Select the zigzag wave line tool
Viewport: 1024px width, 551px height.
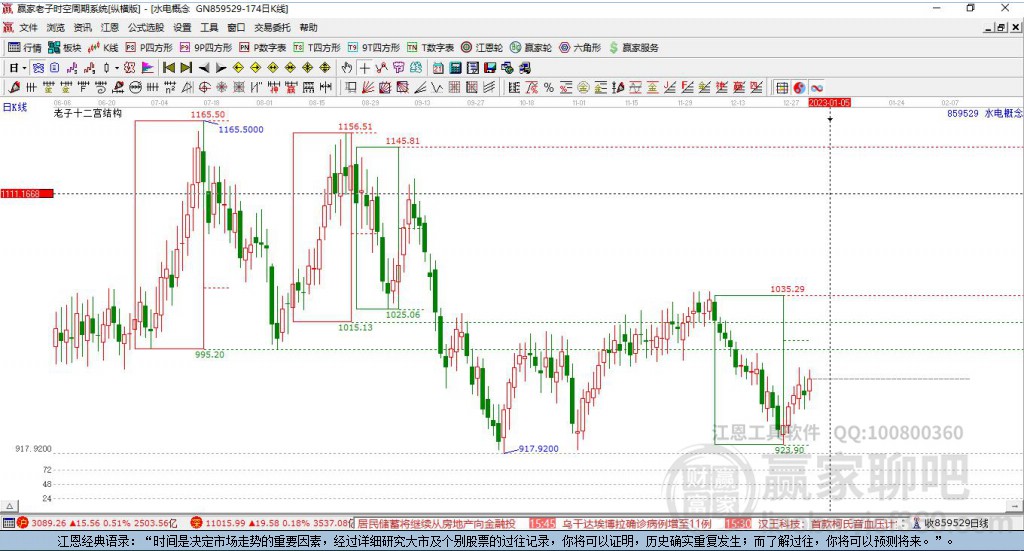point(437,87)
